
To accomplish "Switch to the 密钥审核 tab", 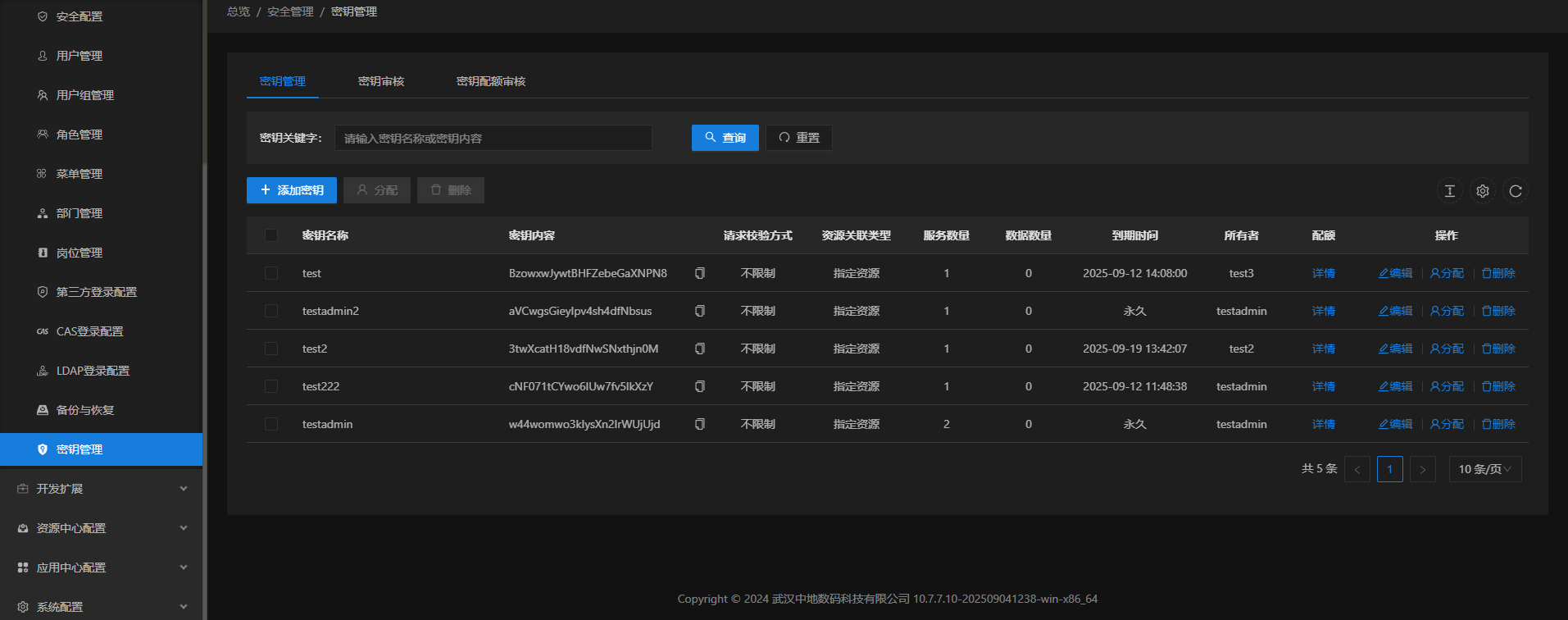I will 381,81.
